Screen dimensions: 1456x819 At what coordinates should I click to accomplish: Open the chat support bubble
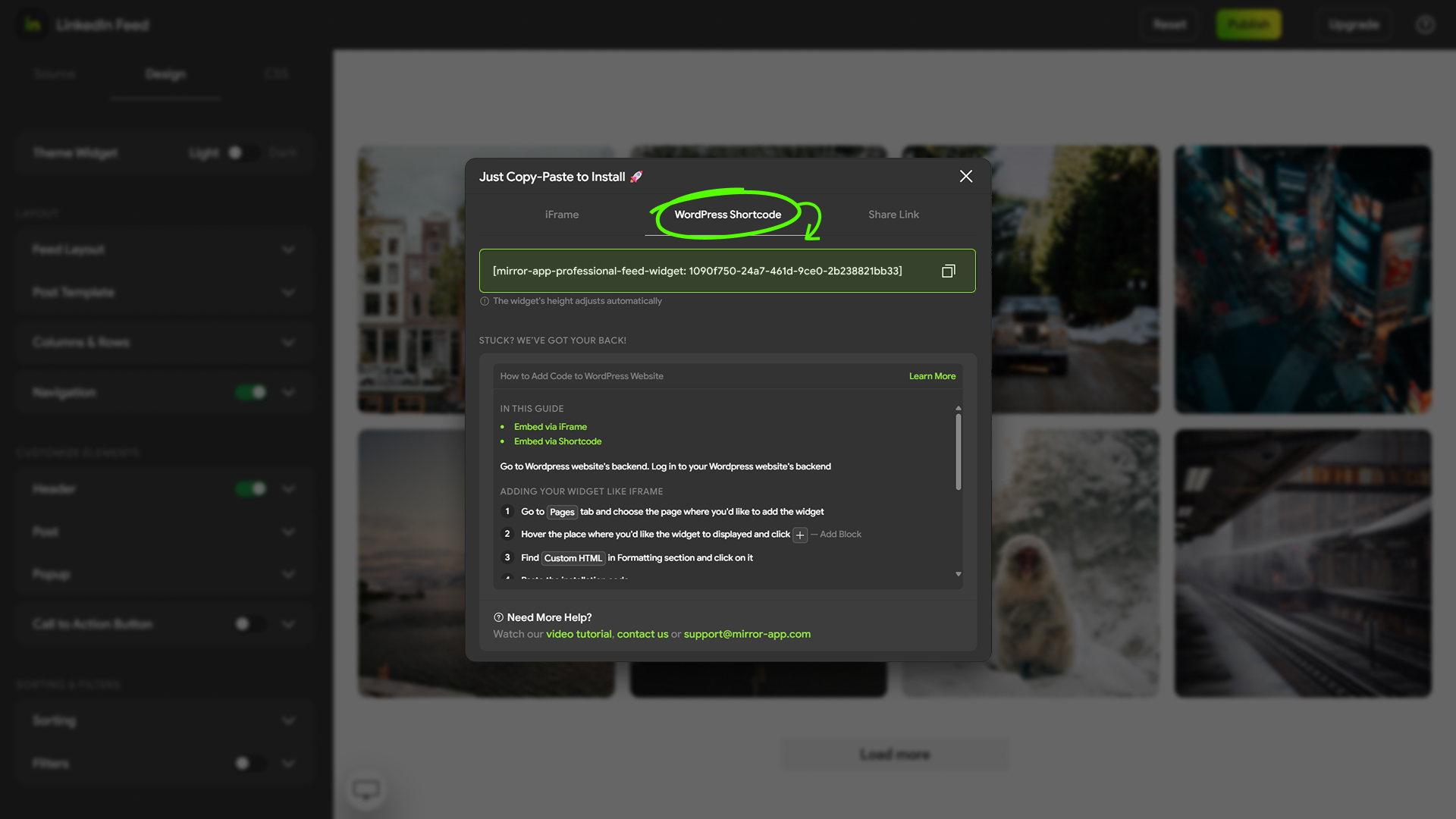tap(366, 789)
